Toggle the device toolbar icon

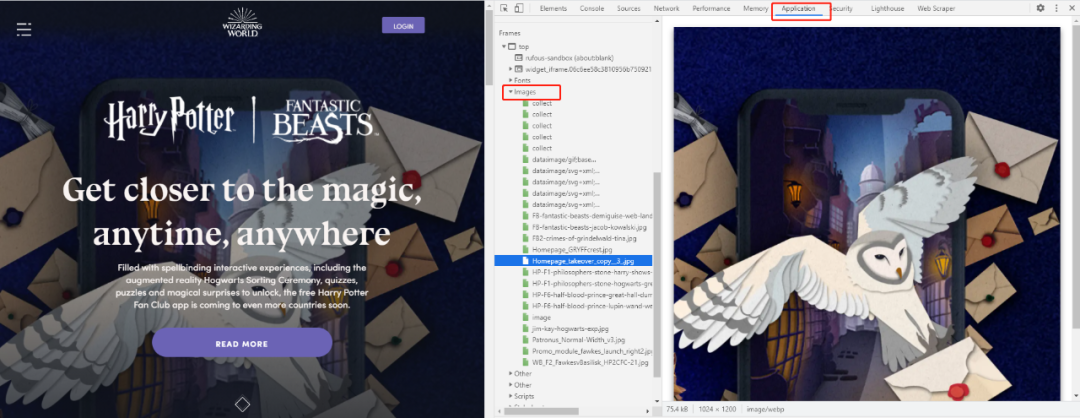point(519,8)
